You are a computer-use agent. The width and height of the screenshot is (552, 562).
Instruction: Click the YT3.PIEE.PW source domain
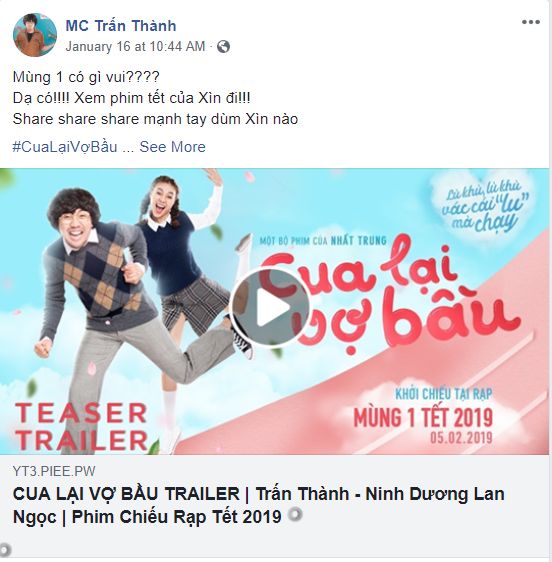[54, 471]
